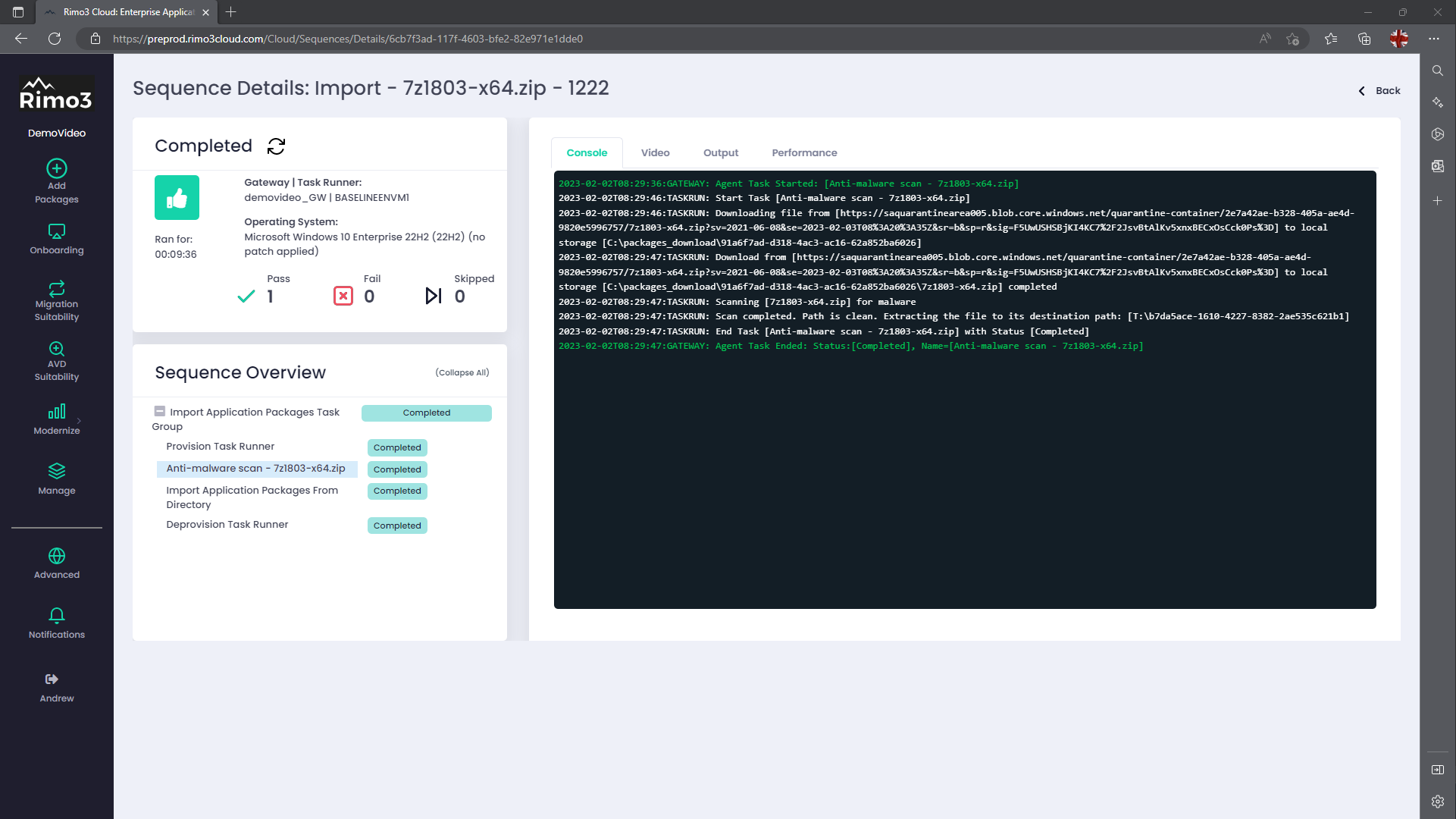Open Advanced globe icon
Image resolution: width=1456 pixels, height=819 pixels.
57,556
